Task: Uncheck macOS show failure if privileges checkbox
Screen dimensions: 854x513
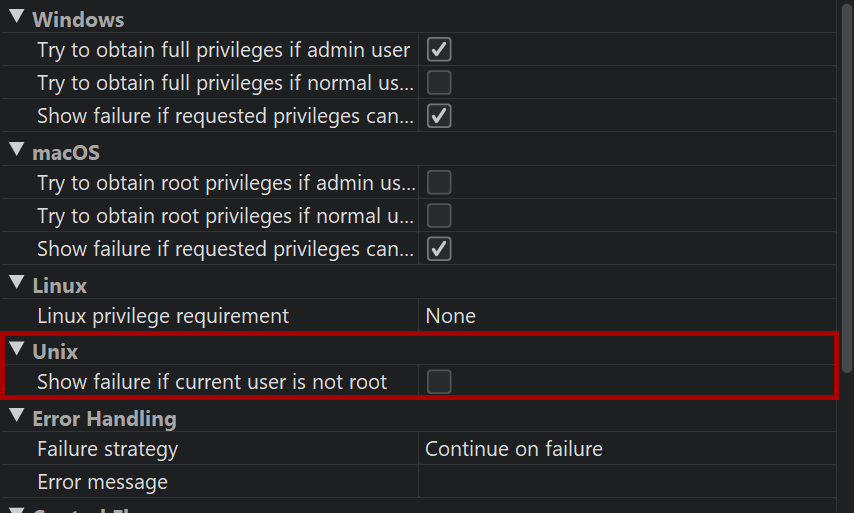Action: click(439, 248)
